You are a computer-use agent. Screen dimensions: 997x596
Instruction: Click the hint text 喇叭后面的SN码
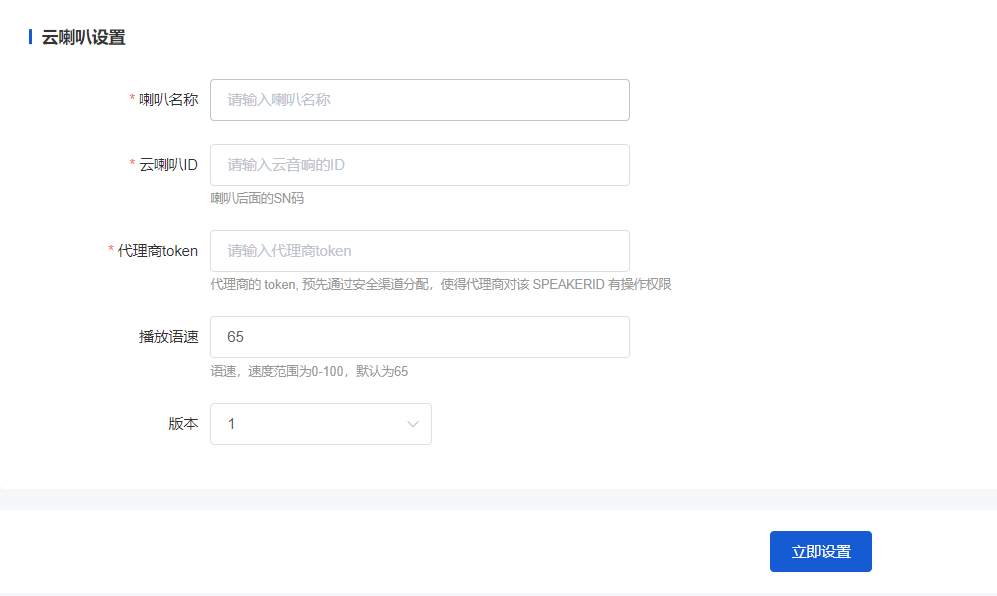[257, 198]
